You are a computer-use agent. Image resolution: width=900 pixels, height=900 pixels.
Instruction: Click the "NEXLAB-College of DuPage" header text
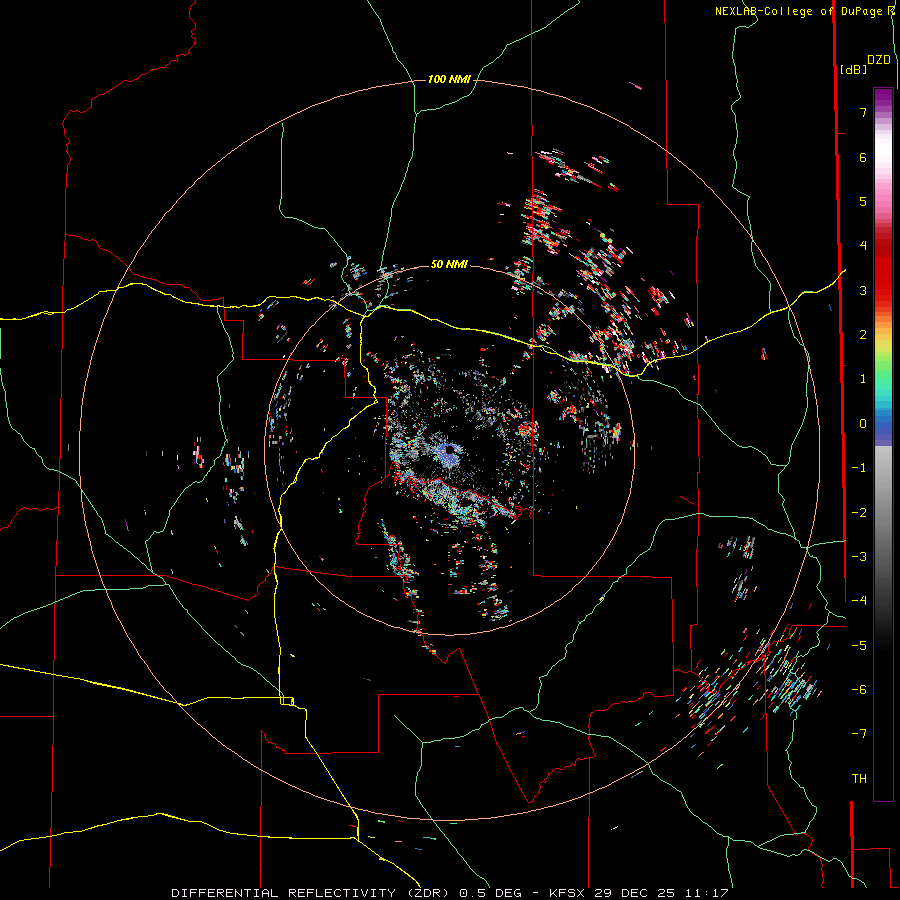tap(799, 11)
